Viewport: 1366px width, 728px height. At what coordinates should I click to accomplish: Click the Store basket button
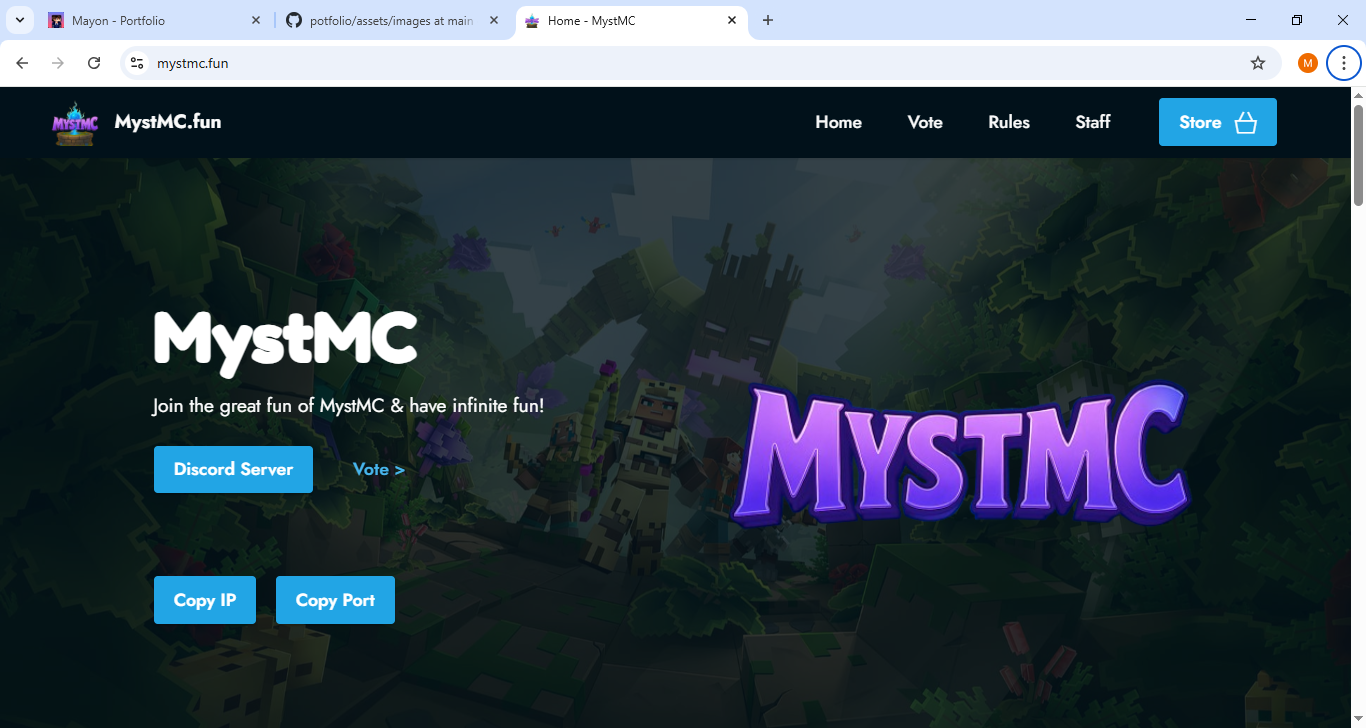[x=1217, y=122]
